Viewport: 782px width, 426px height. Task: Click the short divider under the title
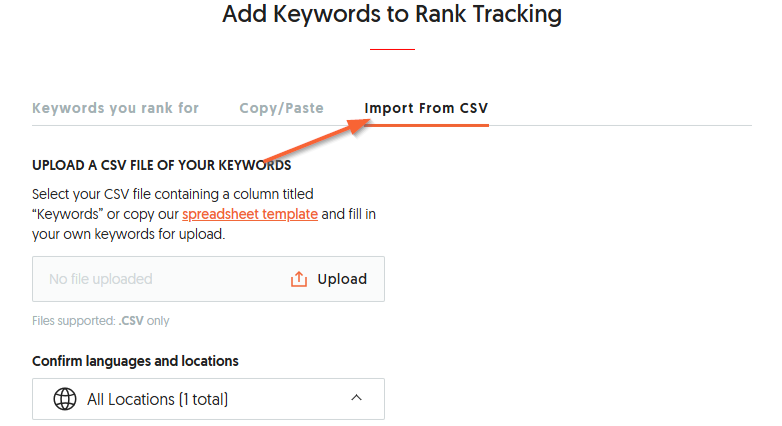[391, 49]
